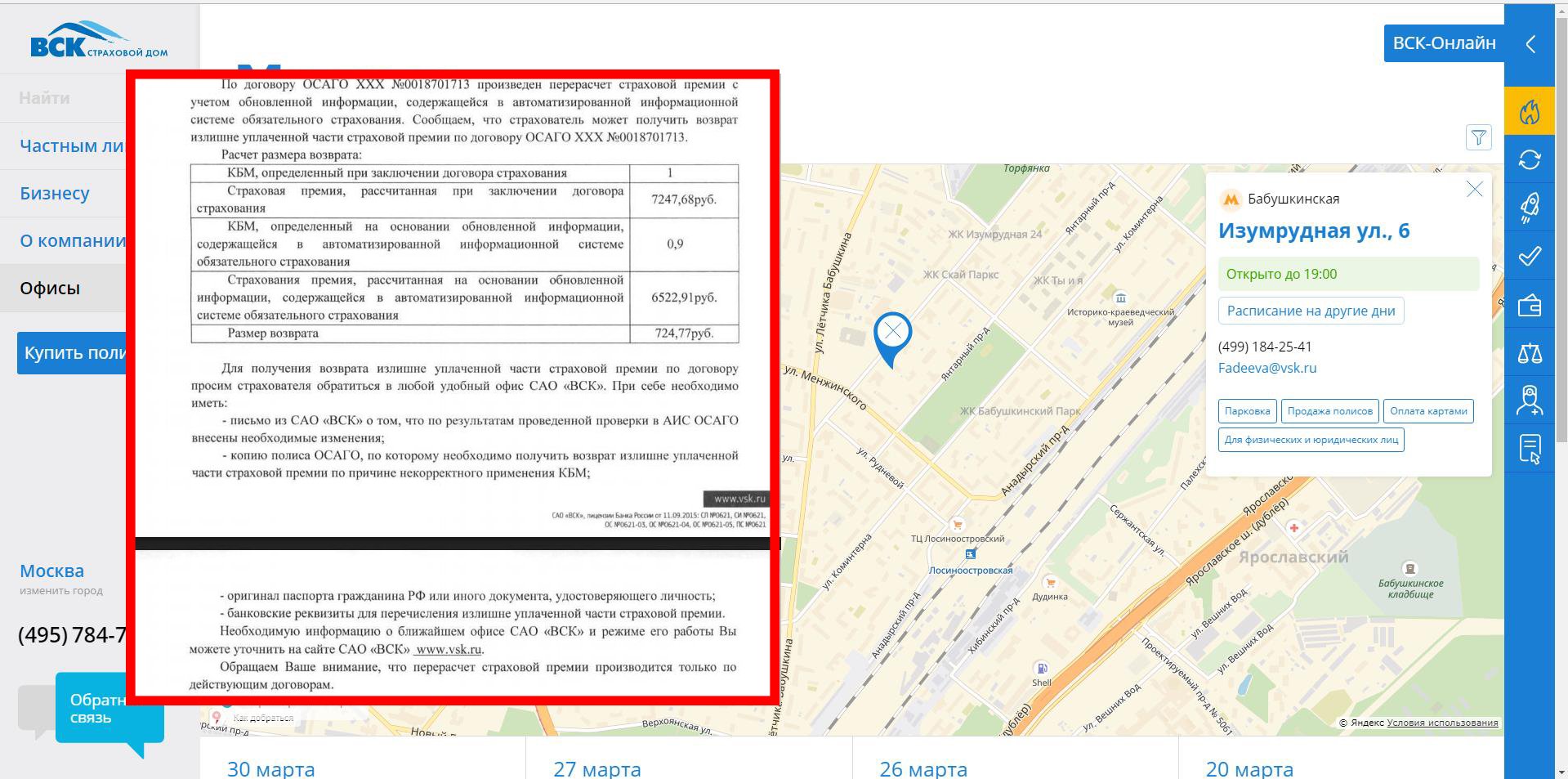
Task: Collapse the sidebar with the left chevron
Action: (1530, 43)
